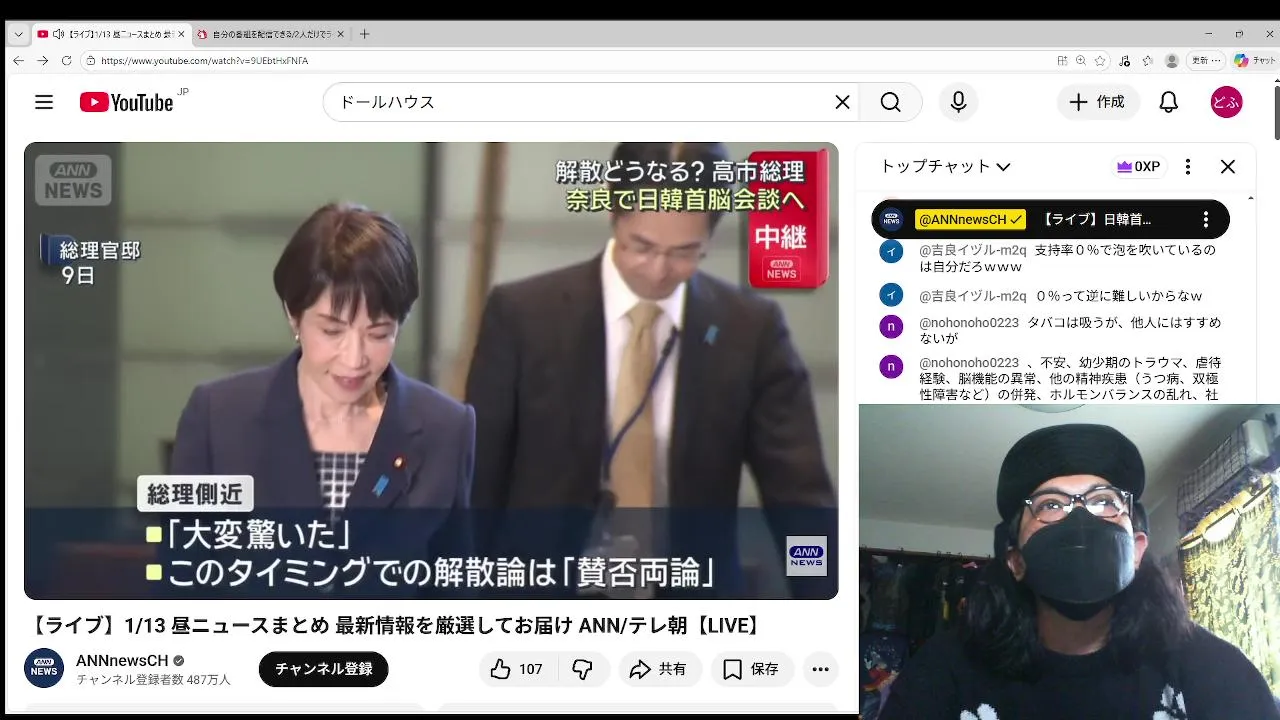Click the first @吉良イヅル-m2q chat avatar
The height and width of the screenshot is (720, 1280).
pos(891,251)
